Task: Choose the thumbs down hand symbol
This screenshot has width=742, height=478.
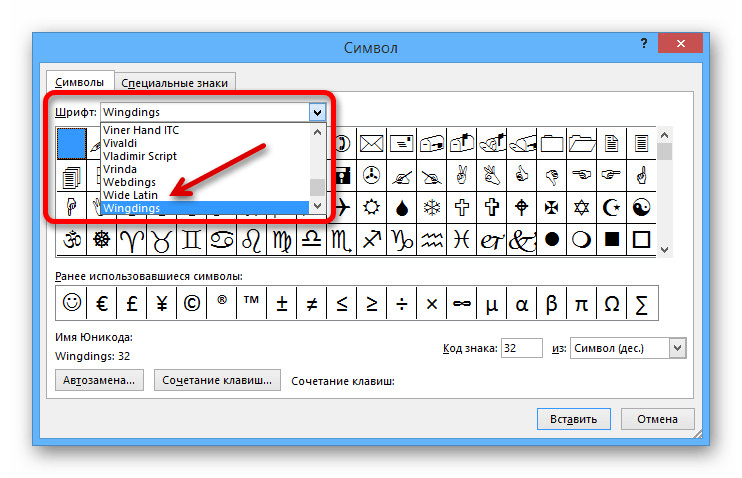Action: (x=551, y=176)
